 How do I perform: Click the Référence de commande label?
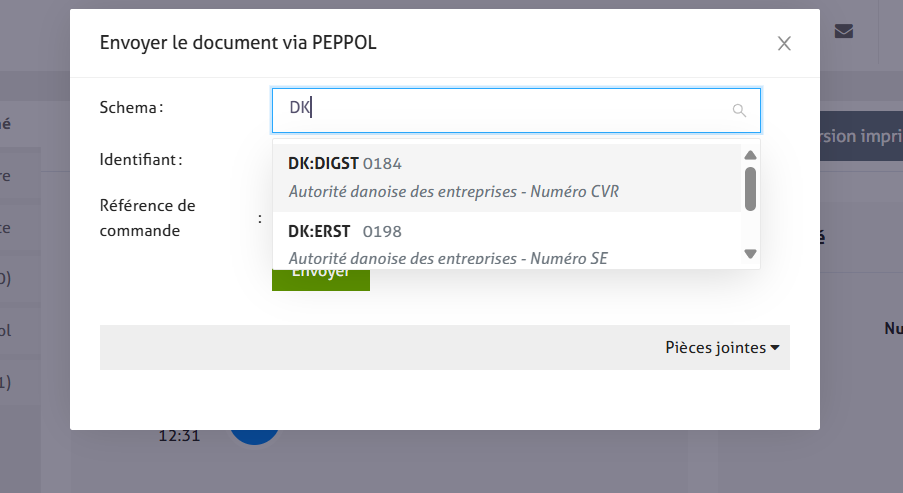point(148,218)
